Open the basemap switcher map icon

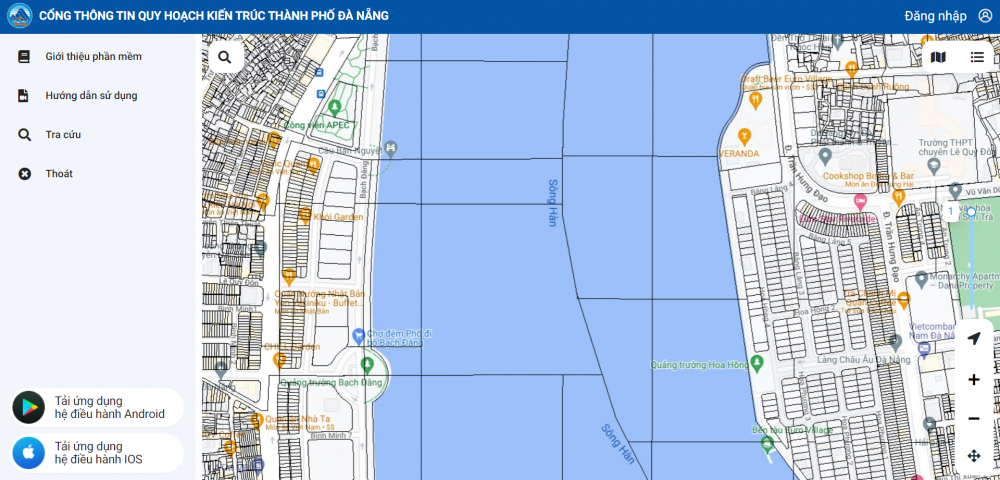click(x=938, y=57)
